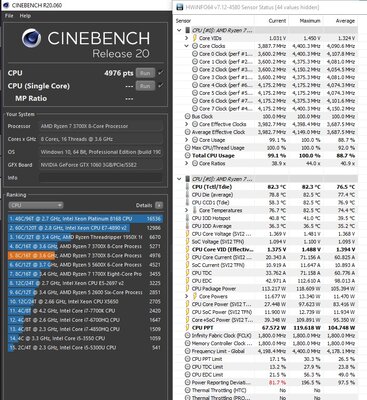Screen dimensions: 367x400
Task: Collapse the Core Clocks group
Action: click(x=187, y=46)
